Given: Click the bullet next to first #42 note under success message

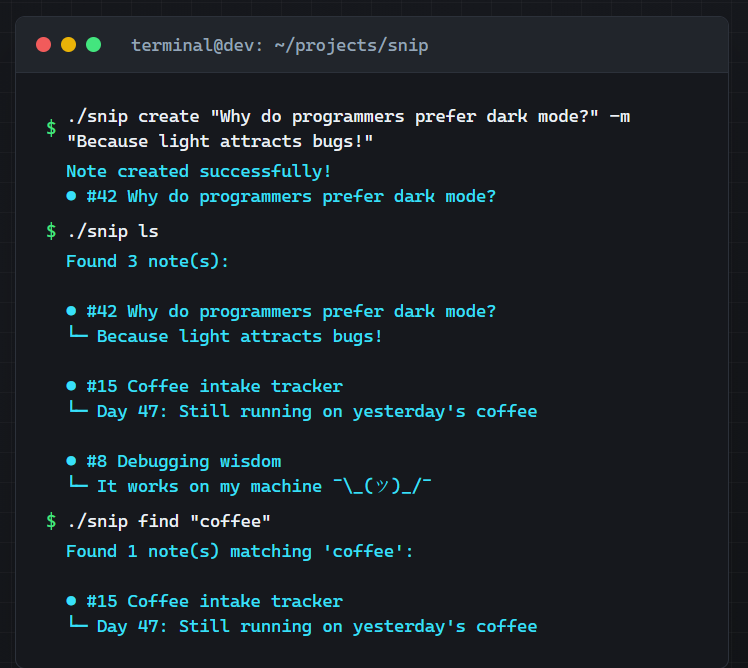Looking at the screenshot, I should pos(71,196).
